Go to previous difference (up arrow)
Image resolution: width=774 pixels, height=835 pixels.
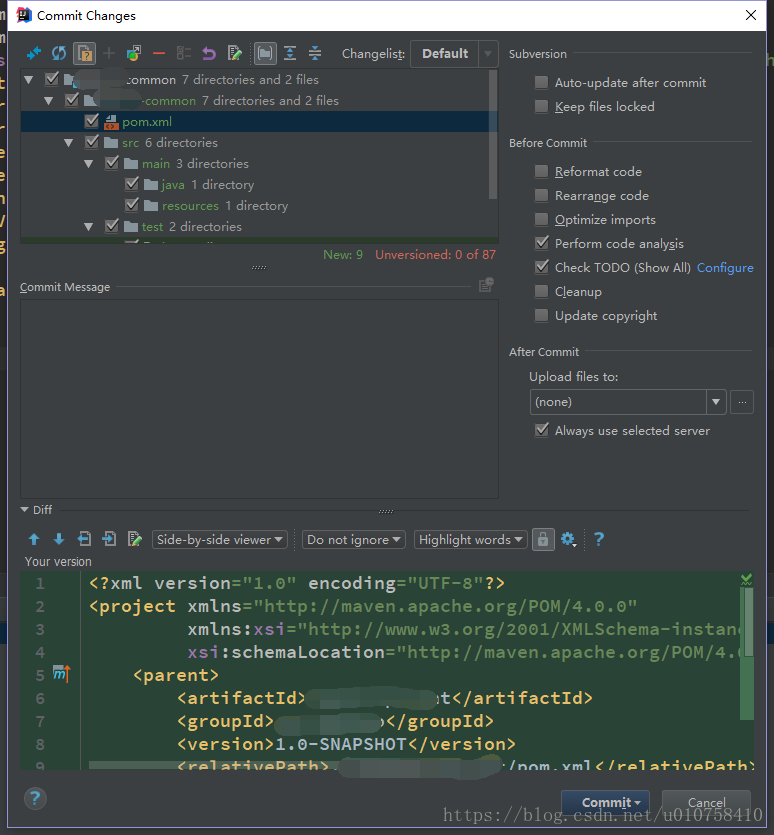34,539
